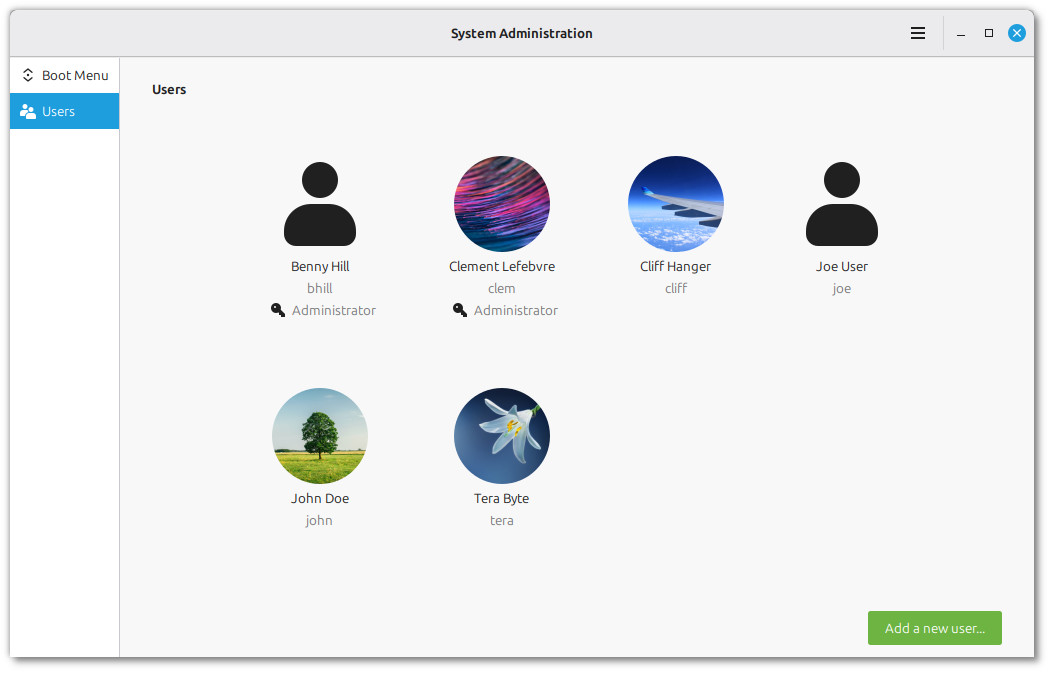Open Cliff Hanger's airplane wing avatar
Image resolution: width=1050 pixels, height=673 pixels.
tap(676, 204)
